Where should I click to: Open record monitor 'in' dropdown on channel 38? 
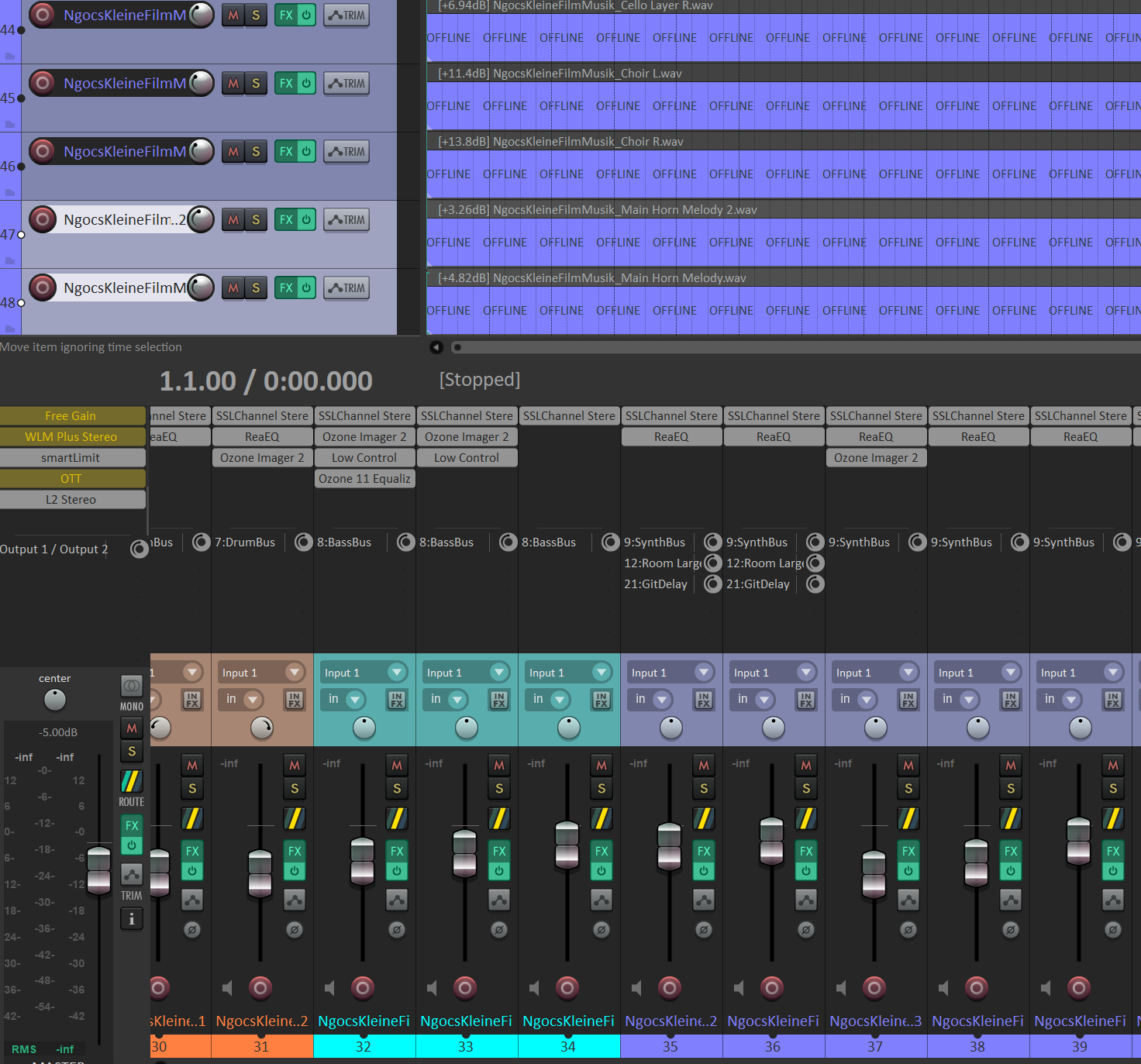tap(957, 700)
